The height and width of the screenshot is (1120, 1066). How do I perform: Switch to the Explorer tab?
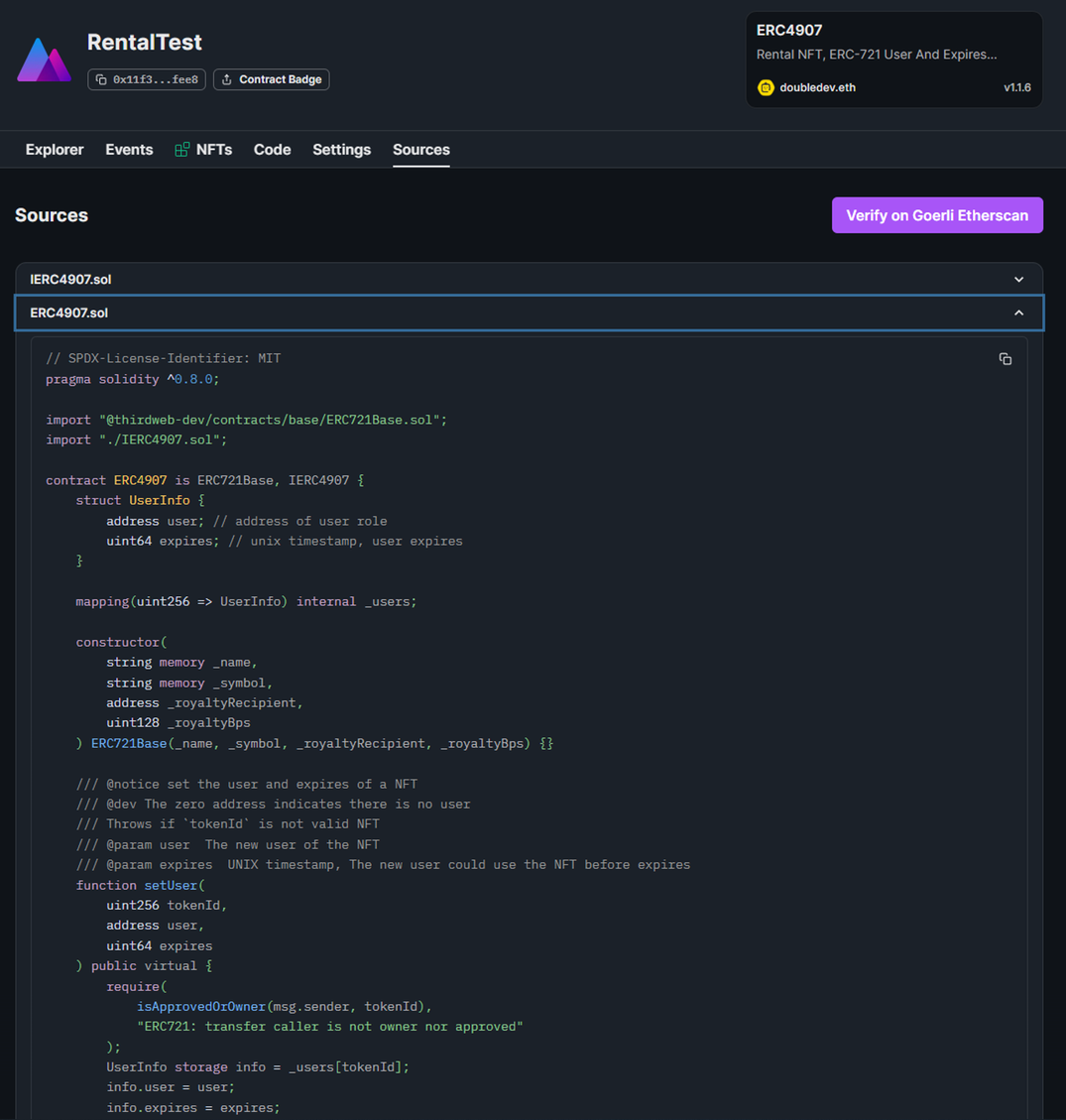pyautogui.click(x=55, y=150)
